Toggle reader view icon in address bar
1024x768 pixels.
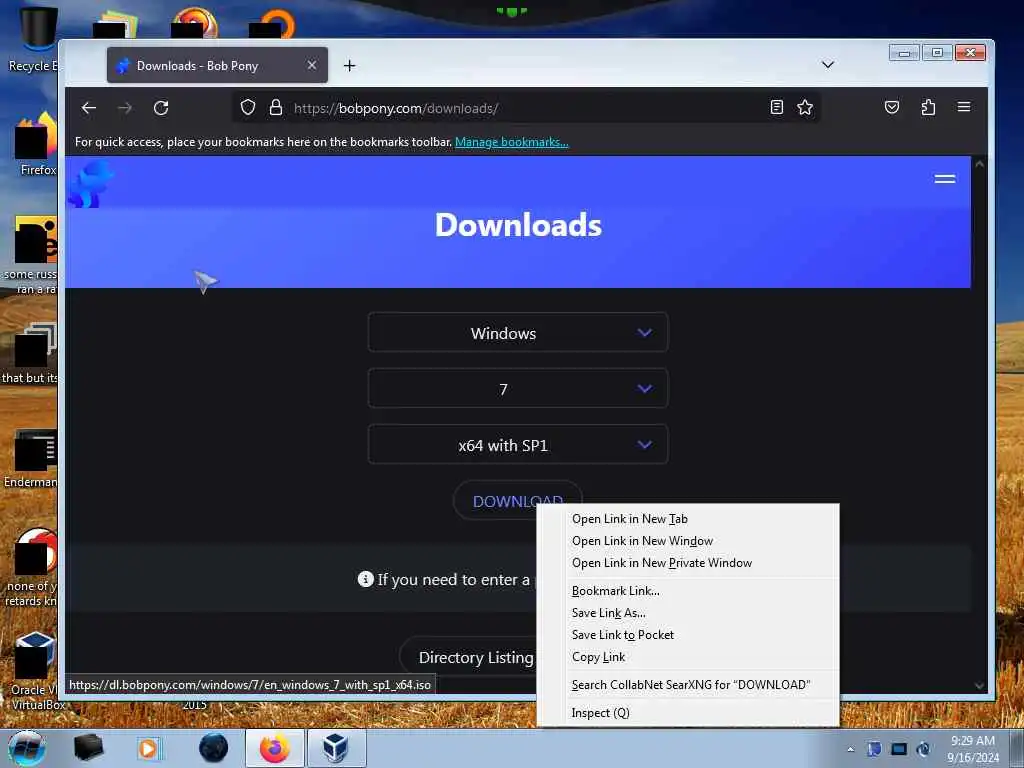pyautogui.click(x=776, y=107)
